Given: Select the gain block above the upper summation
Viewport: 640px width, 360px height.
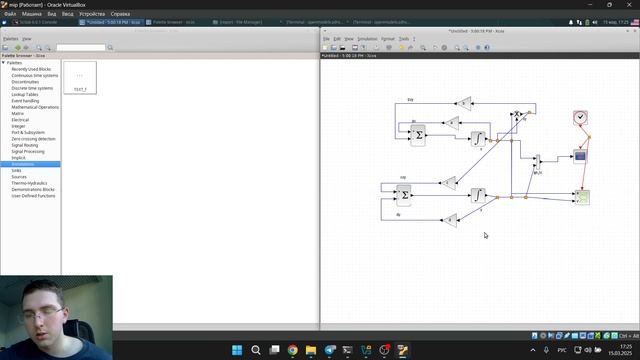Looking at the screenshot, I should click(452, 122).
